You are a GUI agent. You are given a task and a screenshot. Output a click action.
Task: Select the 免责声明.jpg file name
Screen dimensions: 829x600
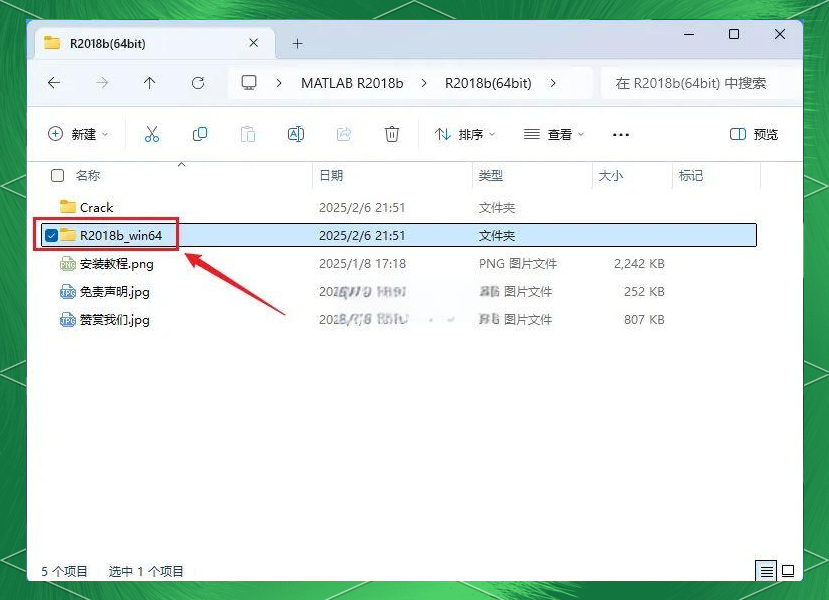115,291
